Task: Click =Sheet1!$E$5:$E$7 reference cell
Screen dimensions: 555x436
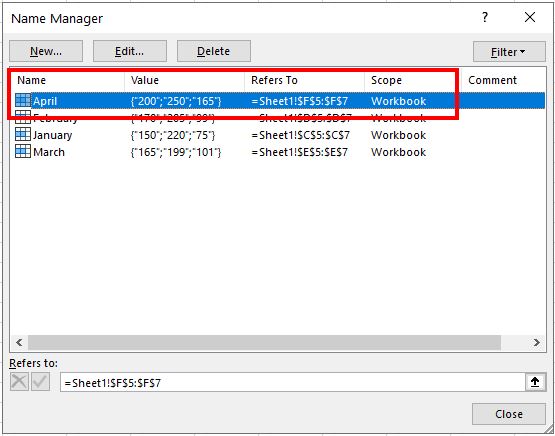Action: (x=300, y=152)
